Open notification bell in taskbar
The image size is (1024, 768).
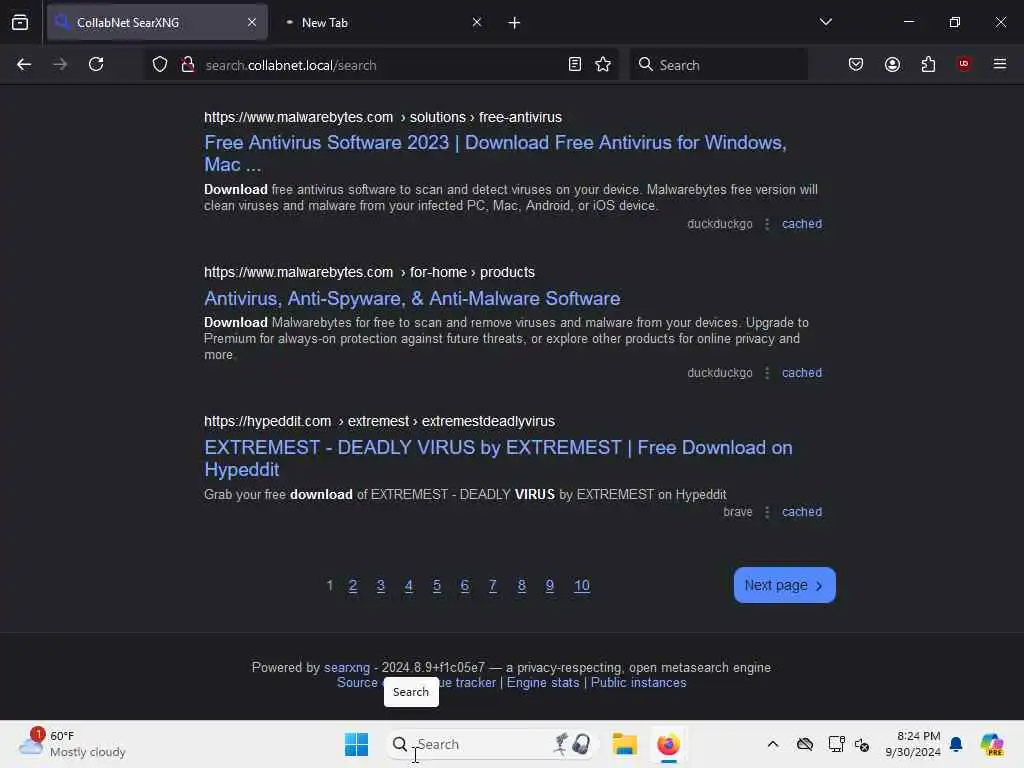click(x=956, y=744)
